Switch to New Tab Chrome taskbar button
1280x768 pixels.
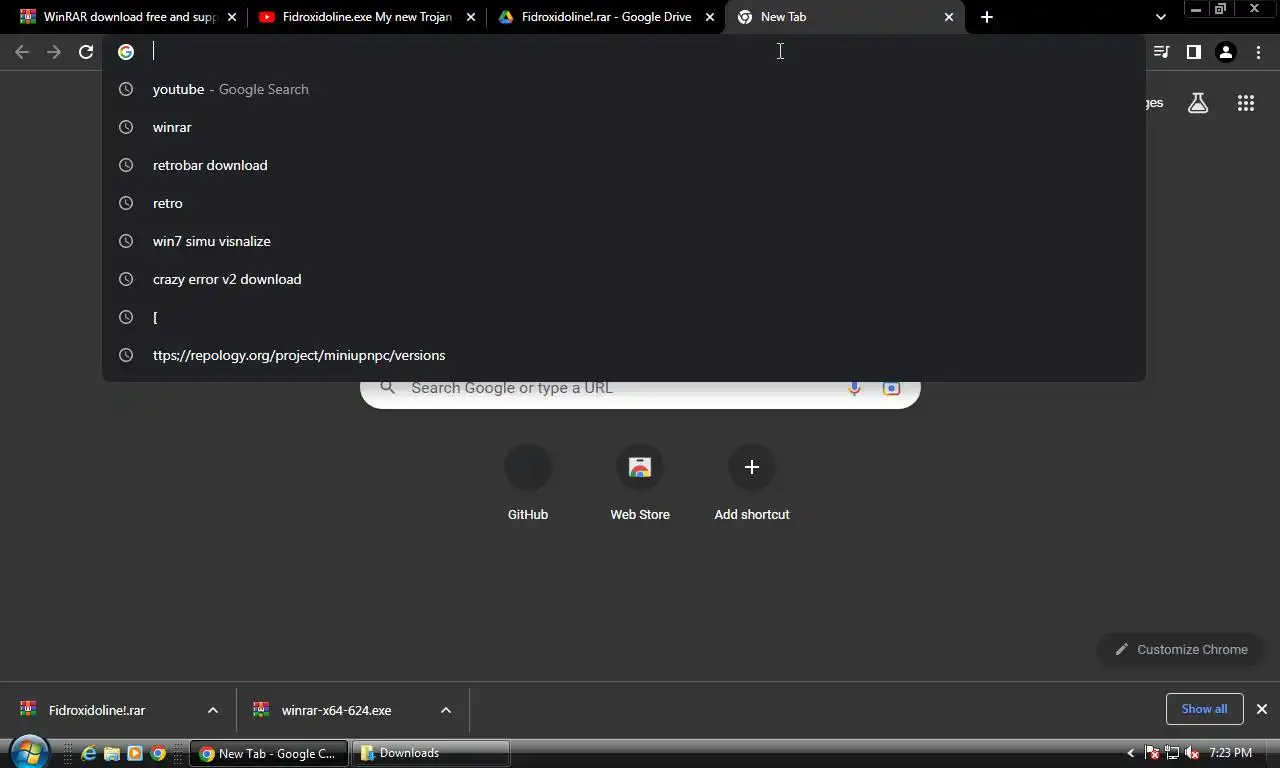[269, 753]
